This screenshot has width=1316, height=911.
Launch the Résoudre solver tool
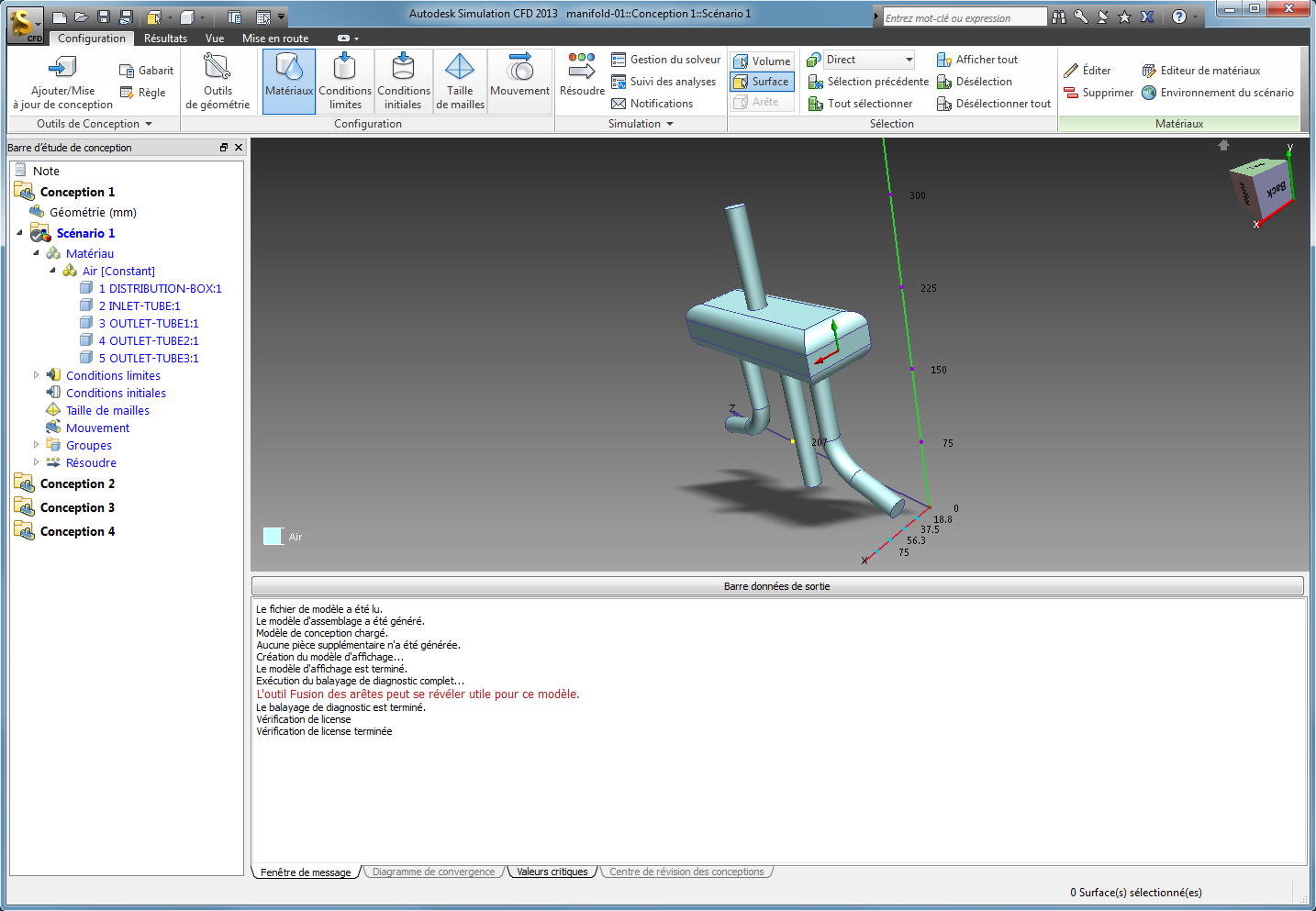(x=582, y=75)
